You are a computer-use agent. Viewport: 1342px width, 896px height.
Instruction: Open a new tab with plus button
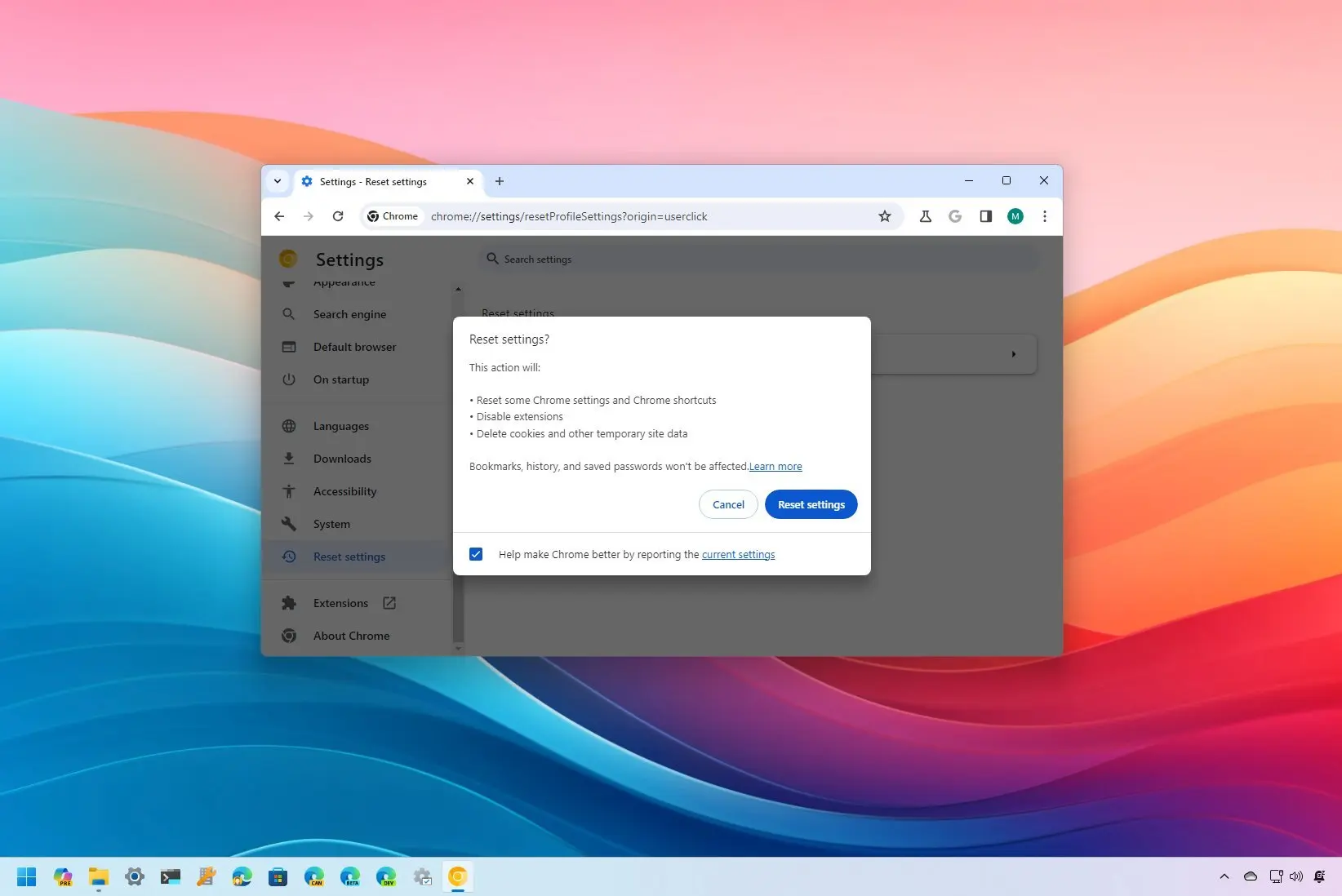coord(500,181)
